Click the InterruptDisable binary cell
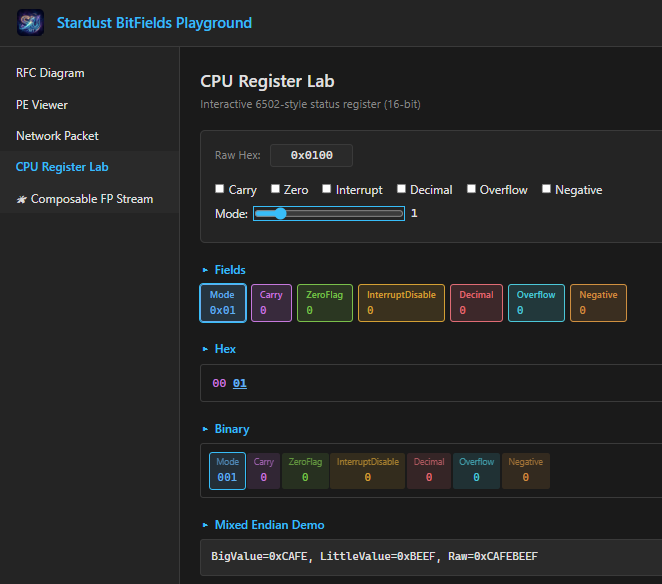This screenshot has width=662, height=584. coord(368,471)
